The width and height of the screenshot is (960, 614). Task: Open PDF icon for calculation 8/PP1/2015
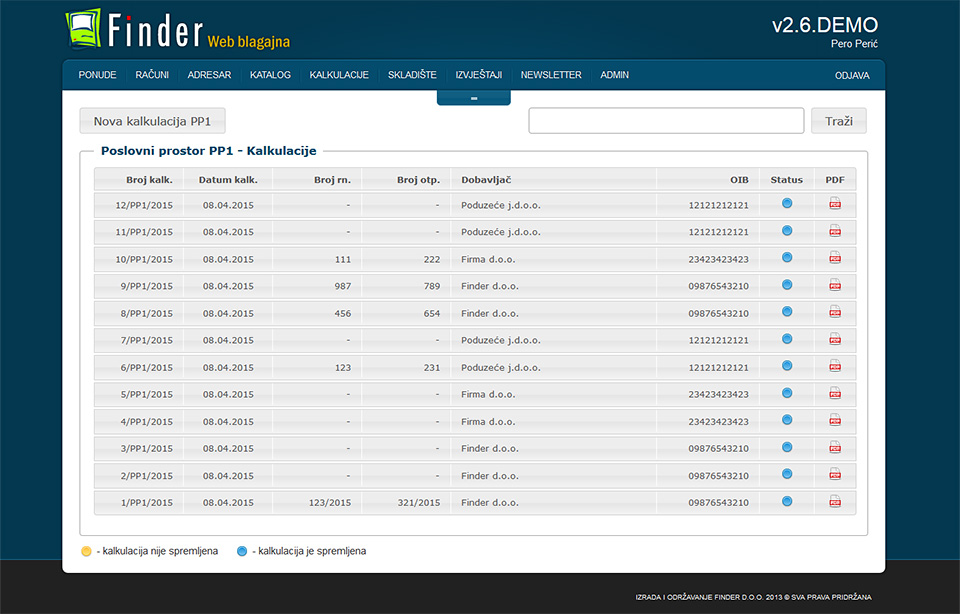[x=835, y=312]
